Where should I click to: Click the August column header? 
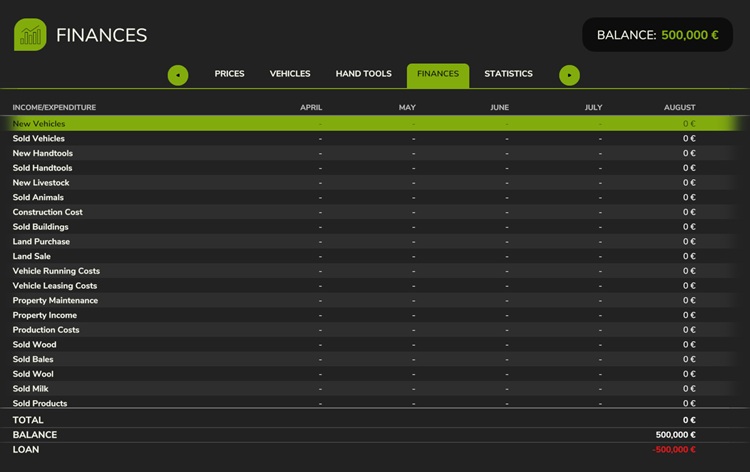[679, 107]
